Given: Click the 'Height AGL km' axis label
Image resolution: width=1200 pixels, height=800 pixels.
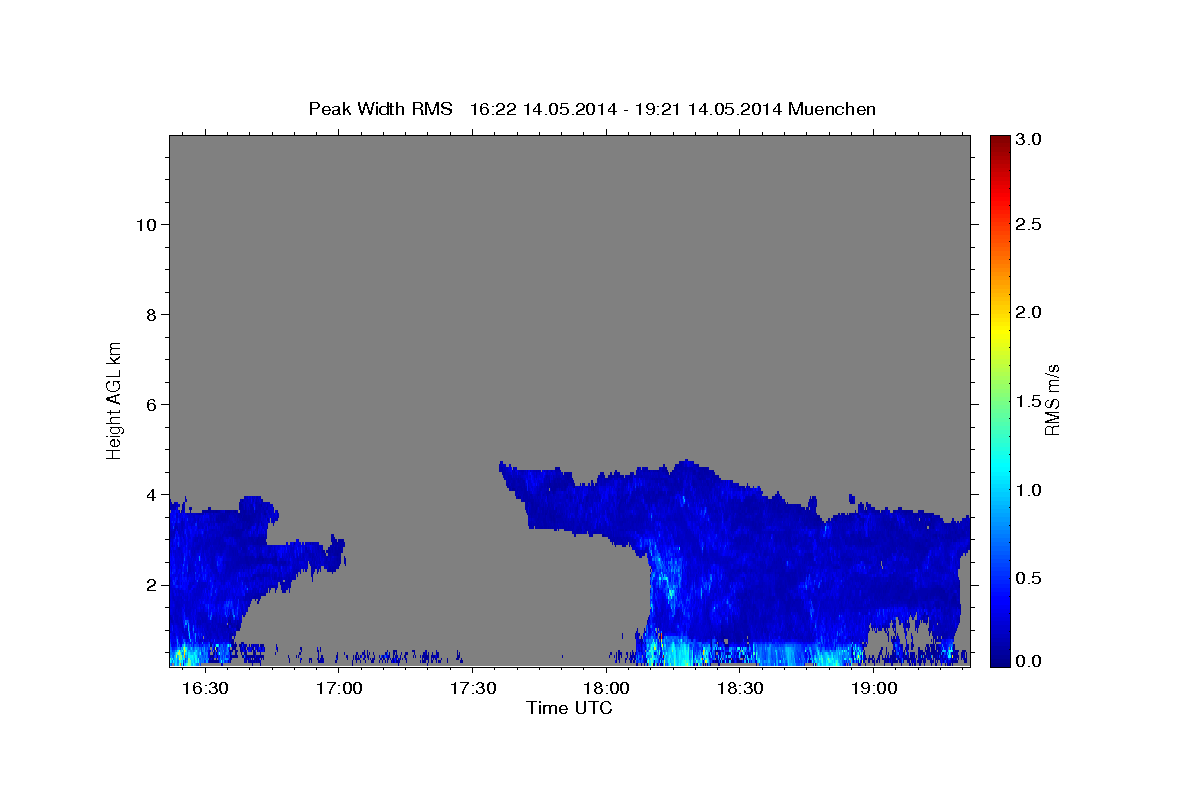Looking at the screenshot, I should 115,399.
